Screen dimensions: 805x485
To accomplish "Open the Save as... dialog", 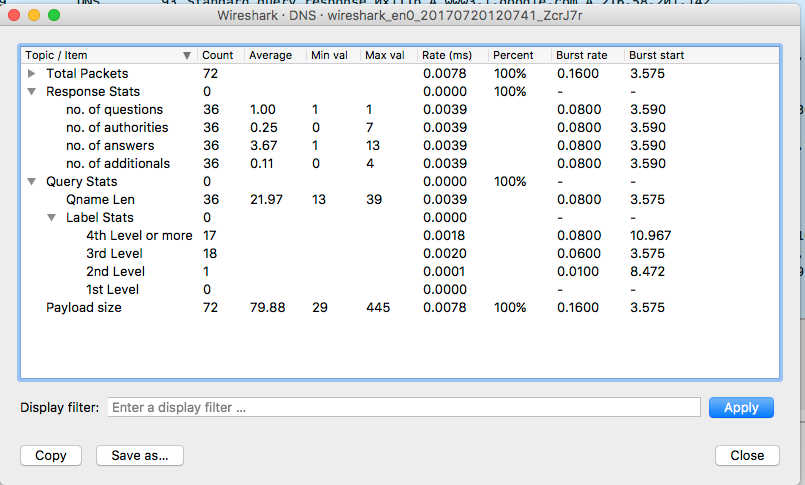I will point(140,455).
